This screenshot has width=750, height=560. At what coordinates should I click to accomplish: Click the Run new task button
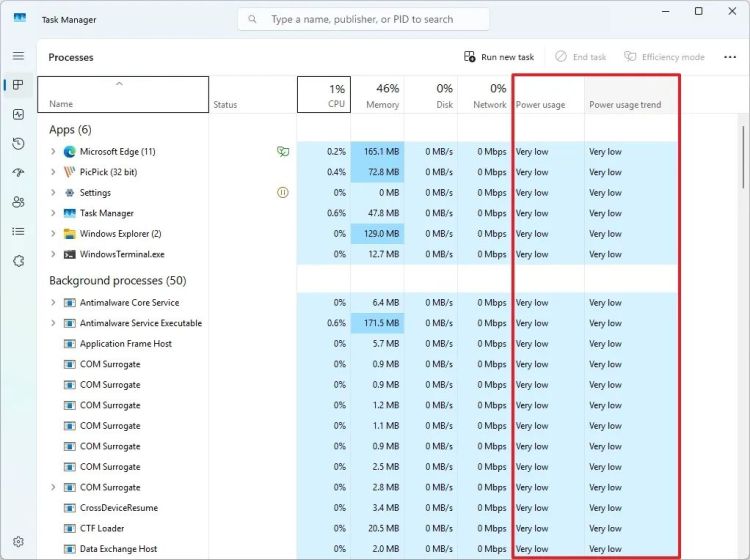click(x=499, y=57)
